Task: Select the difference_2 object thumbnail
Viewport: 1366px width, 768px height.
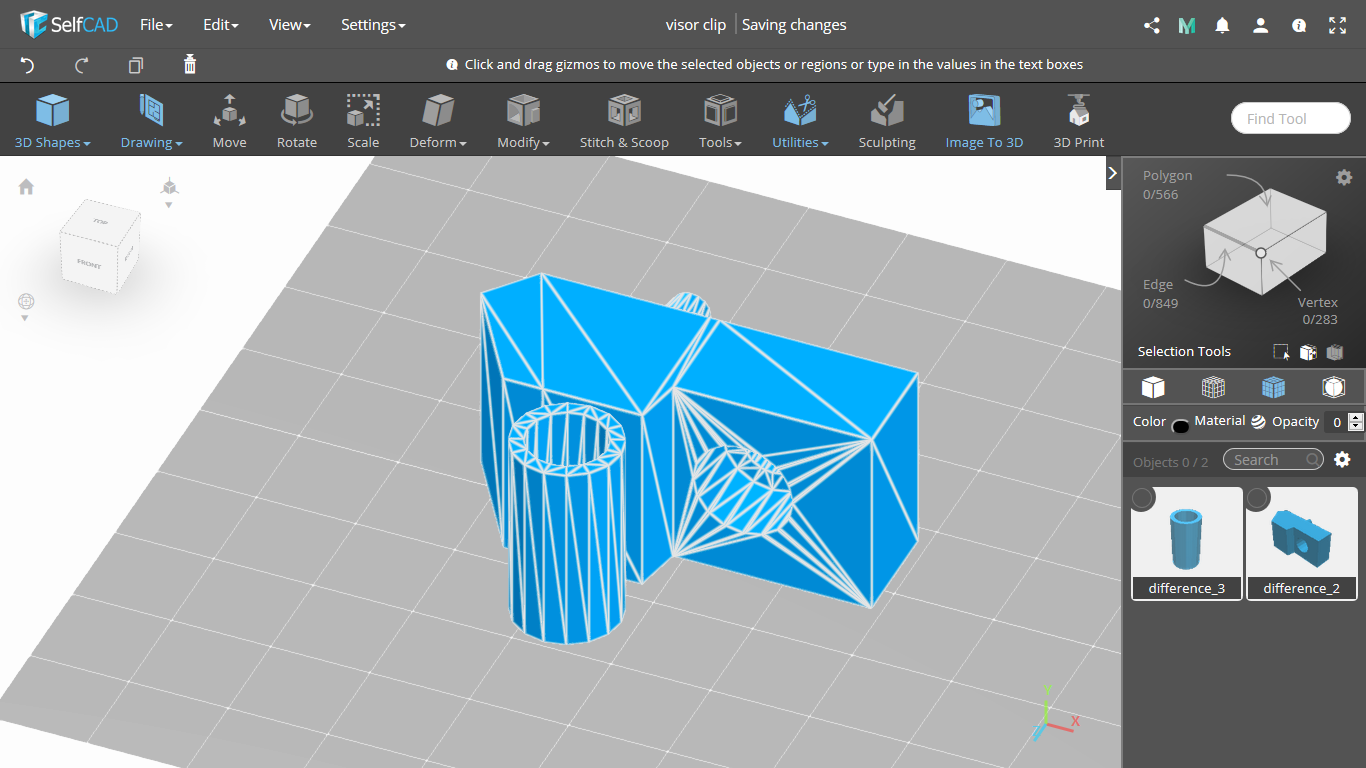Action: pyautogui.click(x=1301, y=543)
